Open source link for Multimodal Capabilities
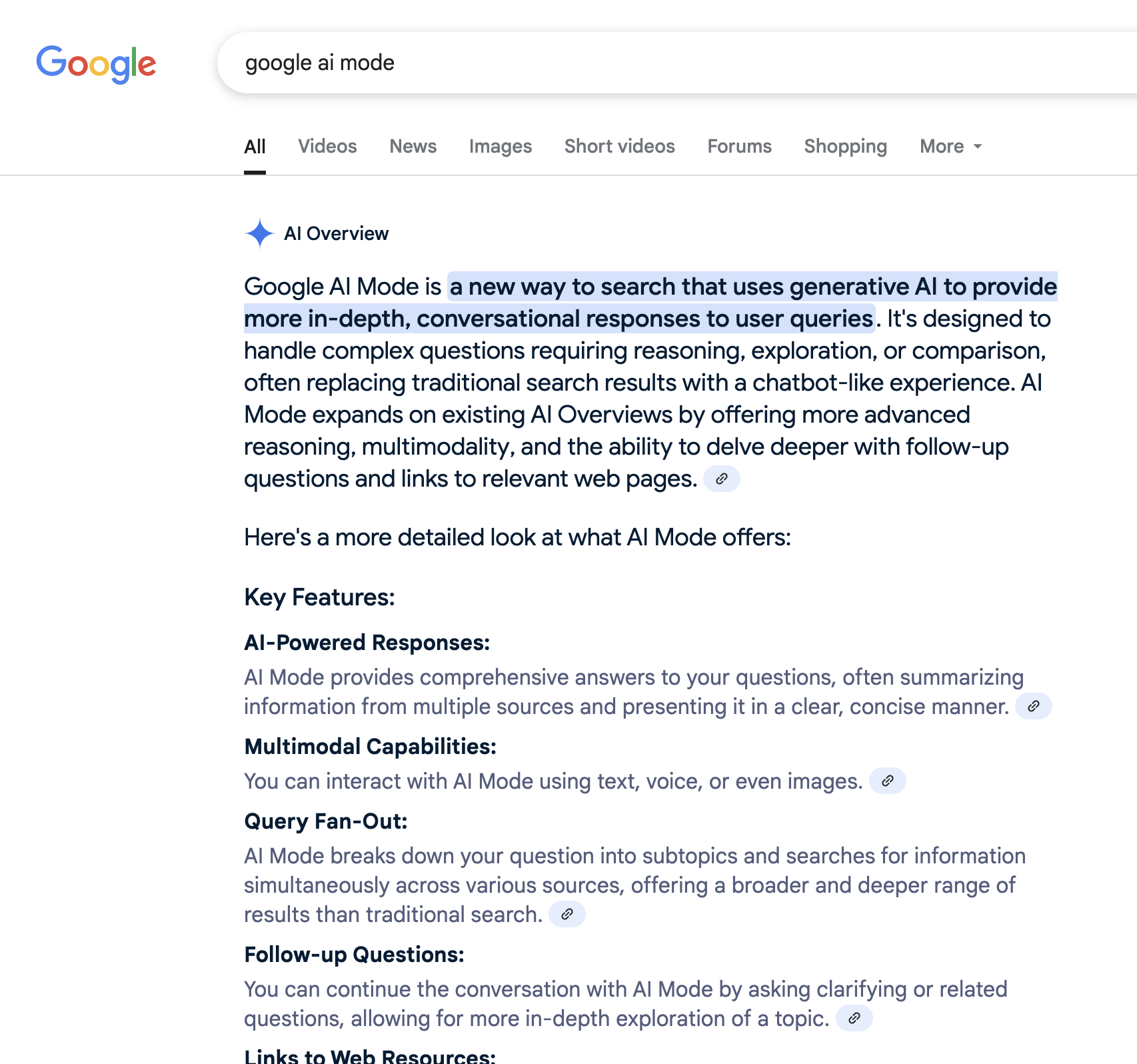 click(x=887, y=781)
